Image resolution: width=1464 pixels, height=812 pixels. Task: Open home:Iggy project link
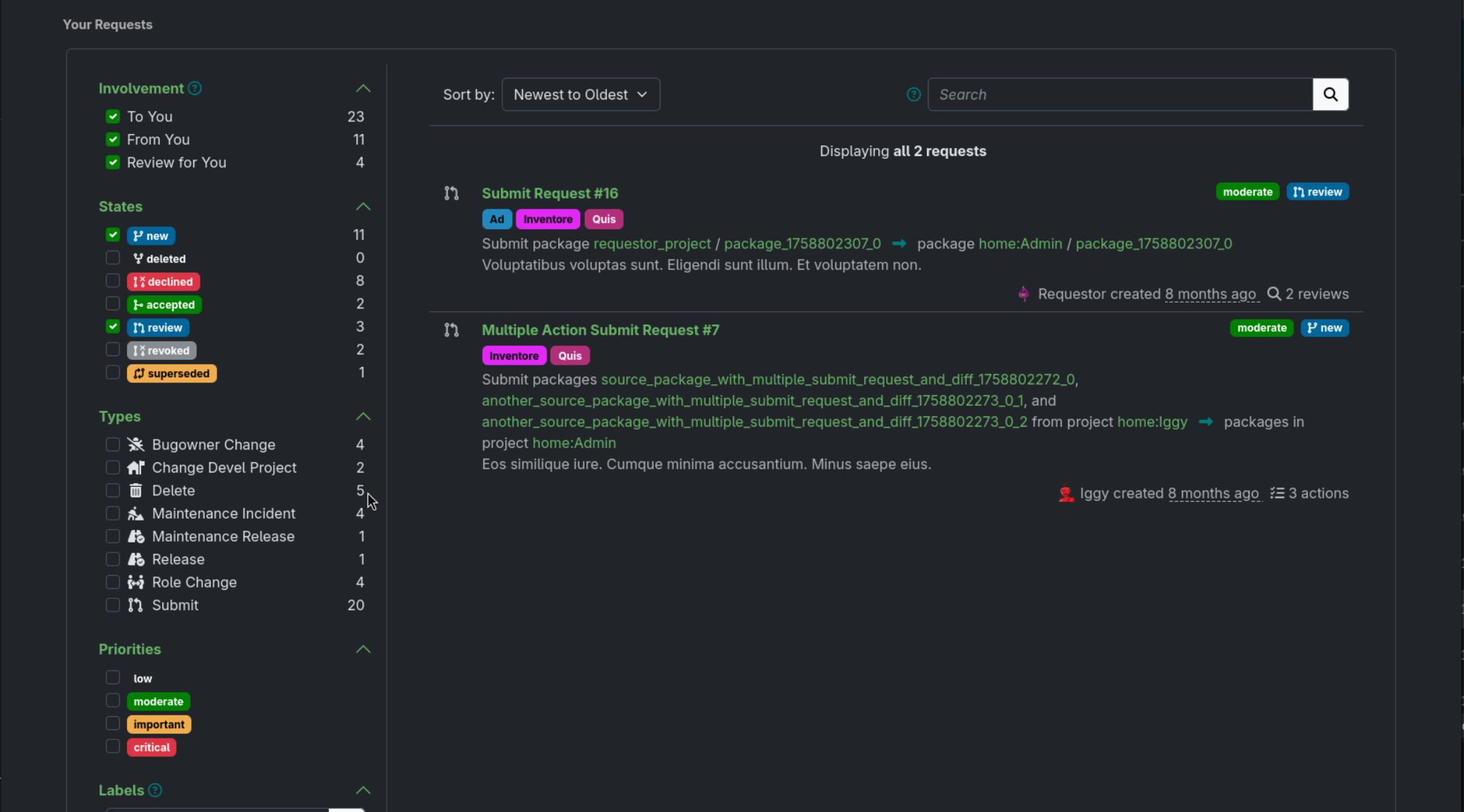[x=1152, y=422]
